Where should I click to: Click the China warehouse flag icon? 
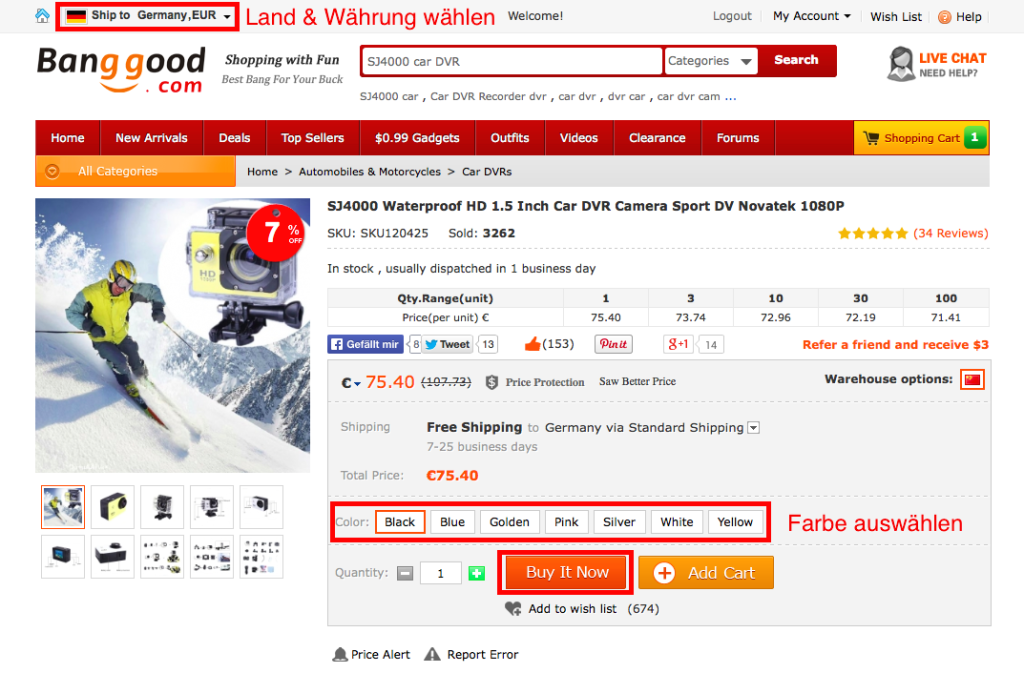(971, 379)
